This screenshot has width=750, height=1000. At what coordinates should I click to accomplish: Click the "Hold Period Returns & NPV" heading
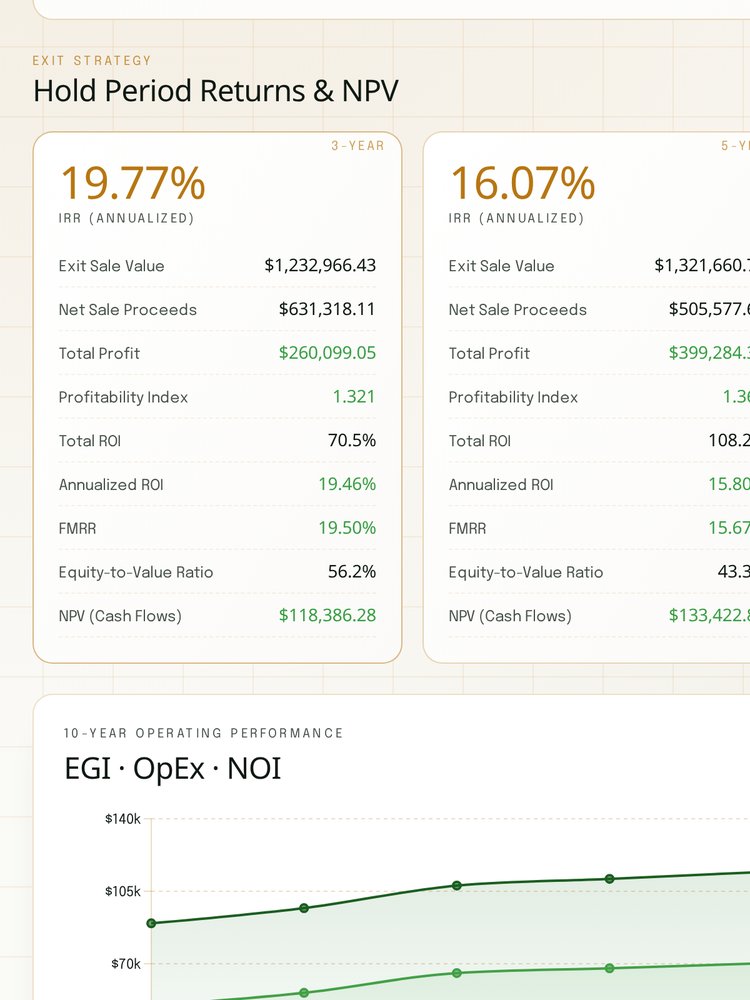216,91
